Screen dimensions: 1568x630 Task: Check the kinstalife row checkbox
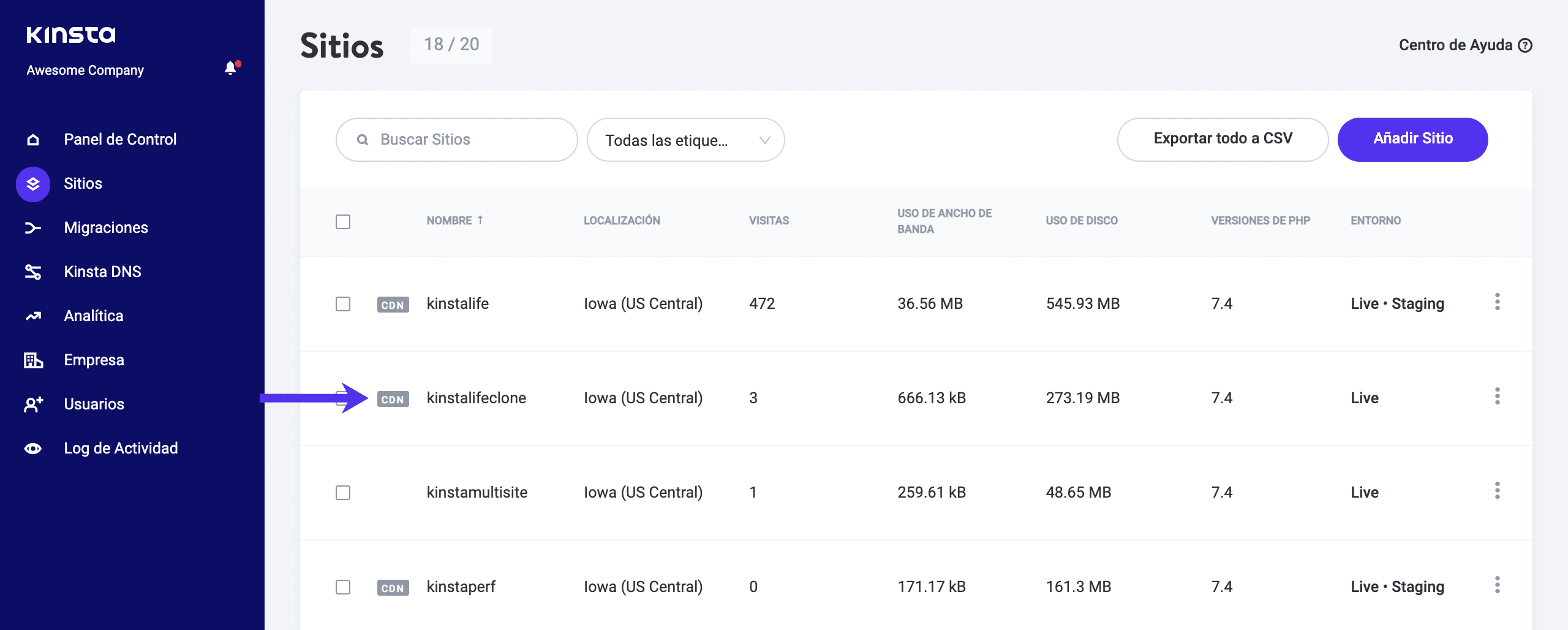(343, 304)
